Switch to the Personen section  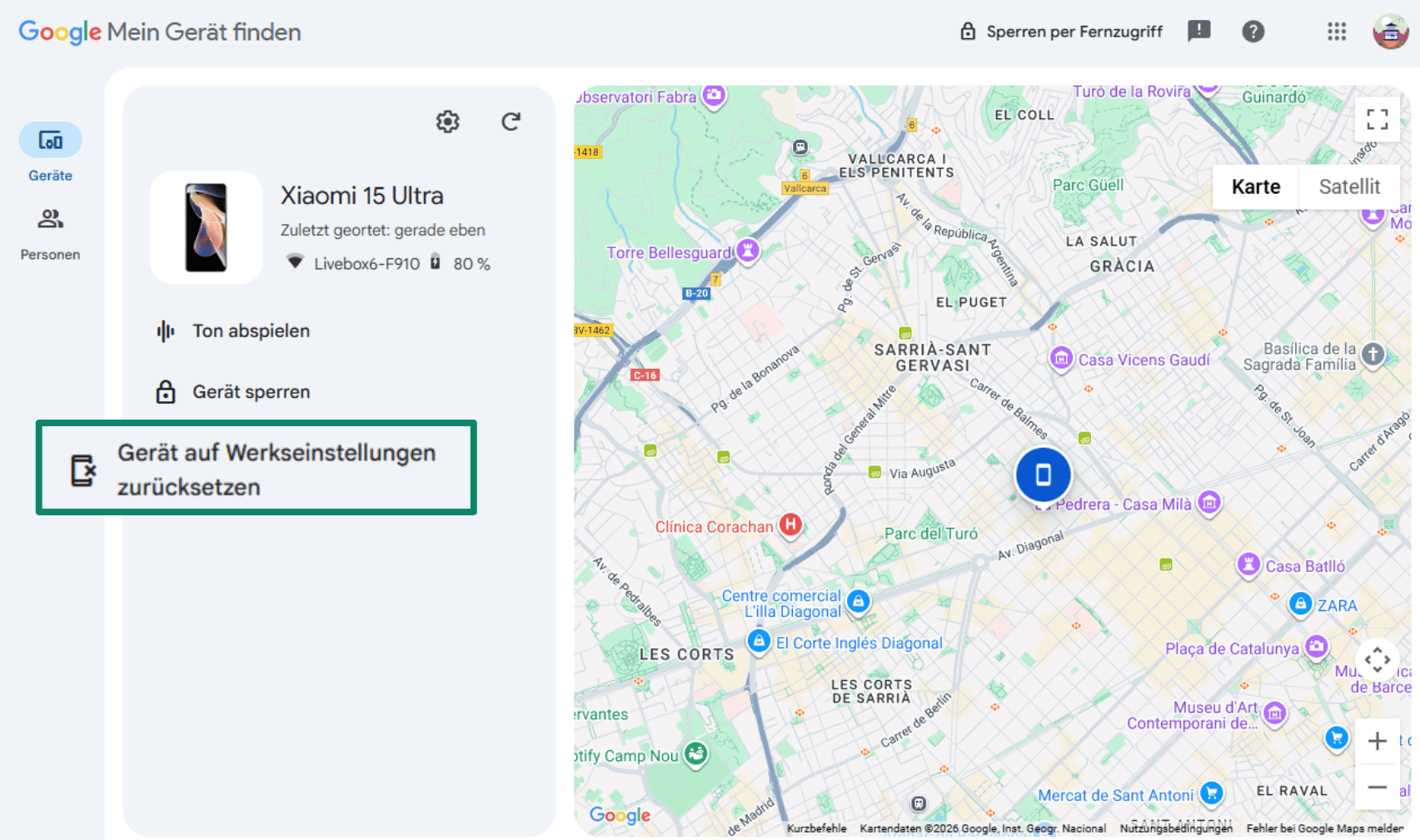coord(50,220)
